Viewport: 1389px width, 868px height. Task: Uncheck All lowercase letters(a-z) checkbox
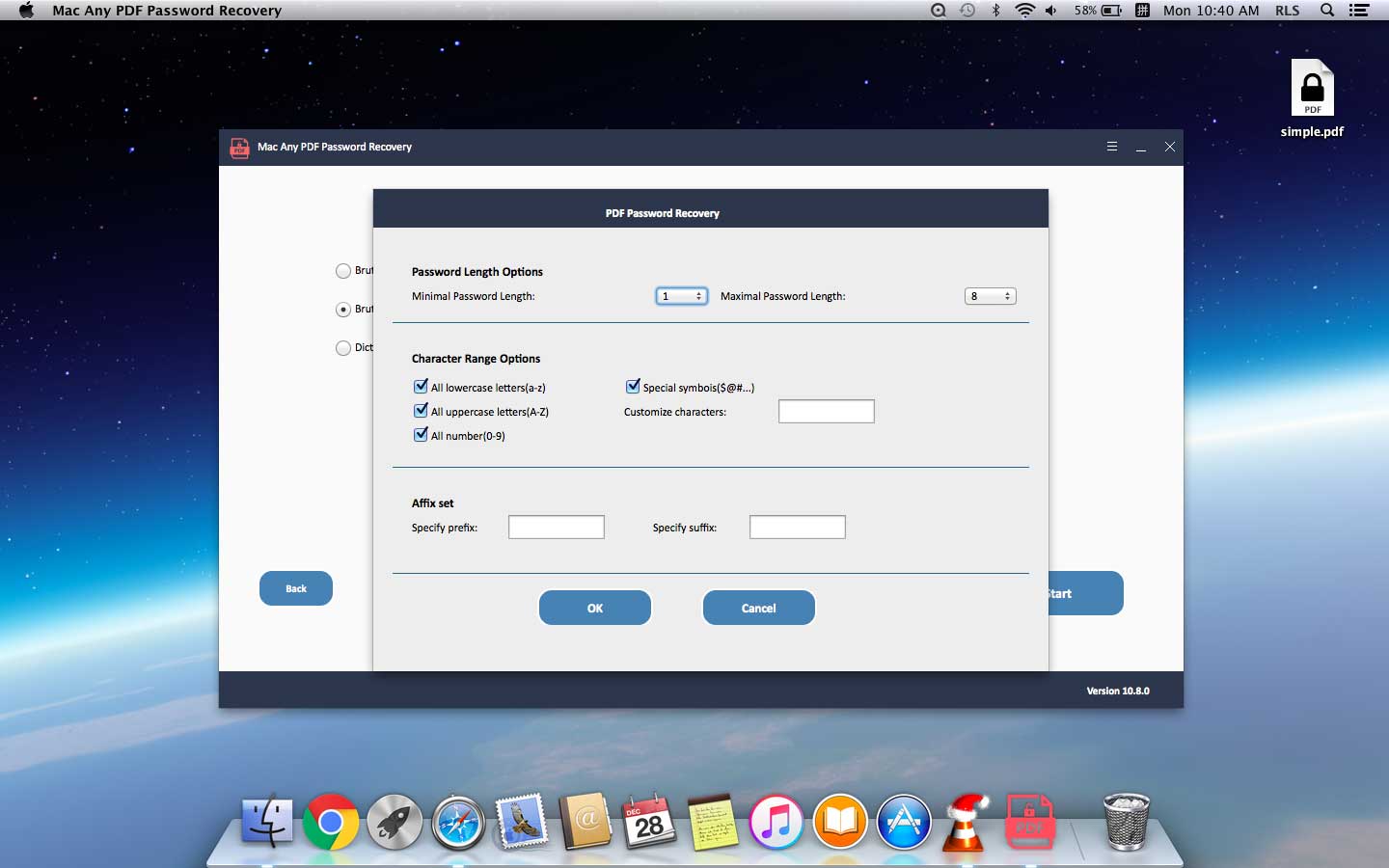coord(421,387)
